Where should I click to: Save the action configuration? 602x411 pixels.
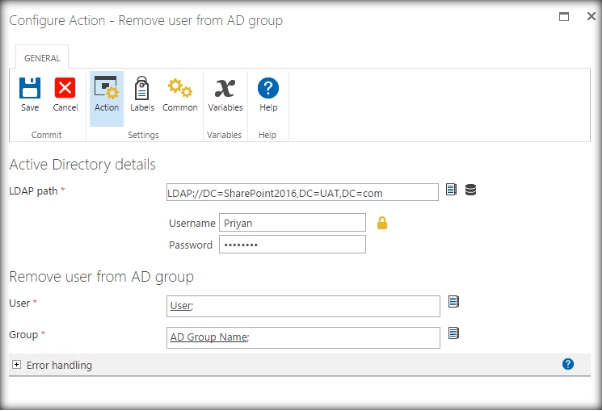point(30,95)
